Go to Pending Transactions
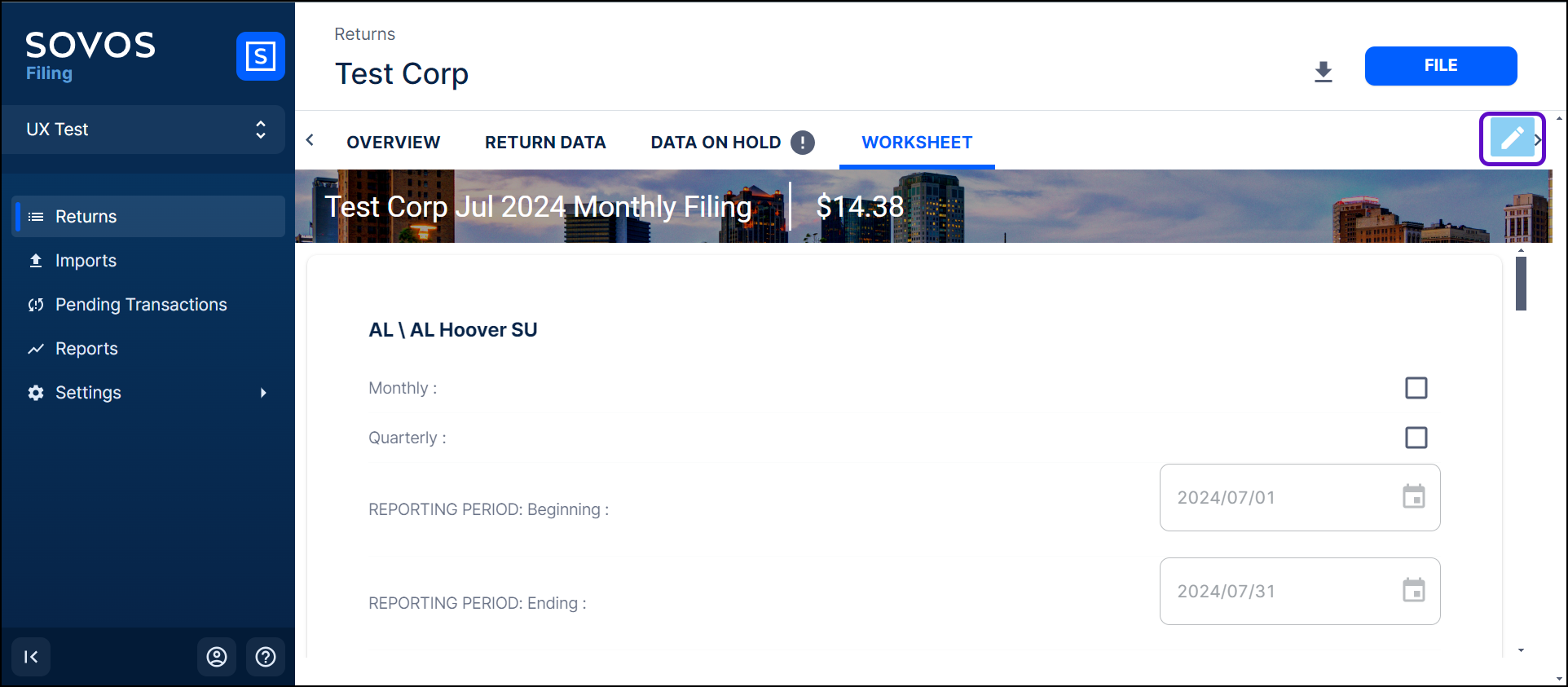The height and width of the screenshot is (687, 1568). [141, 305]
